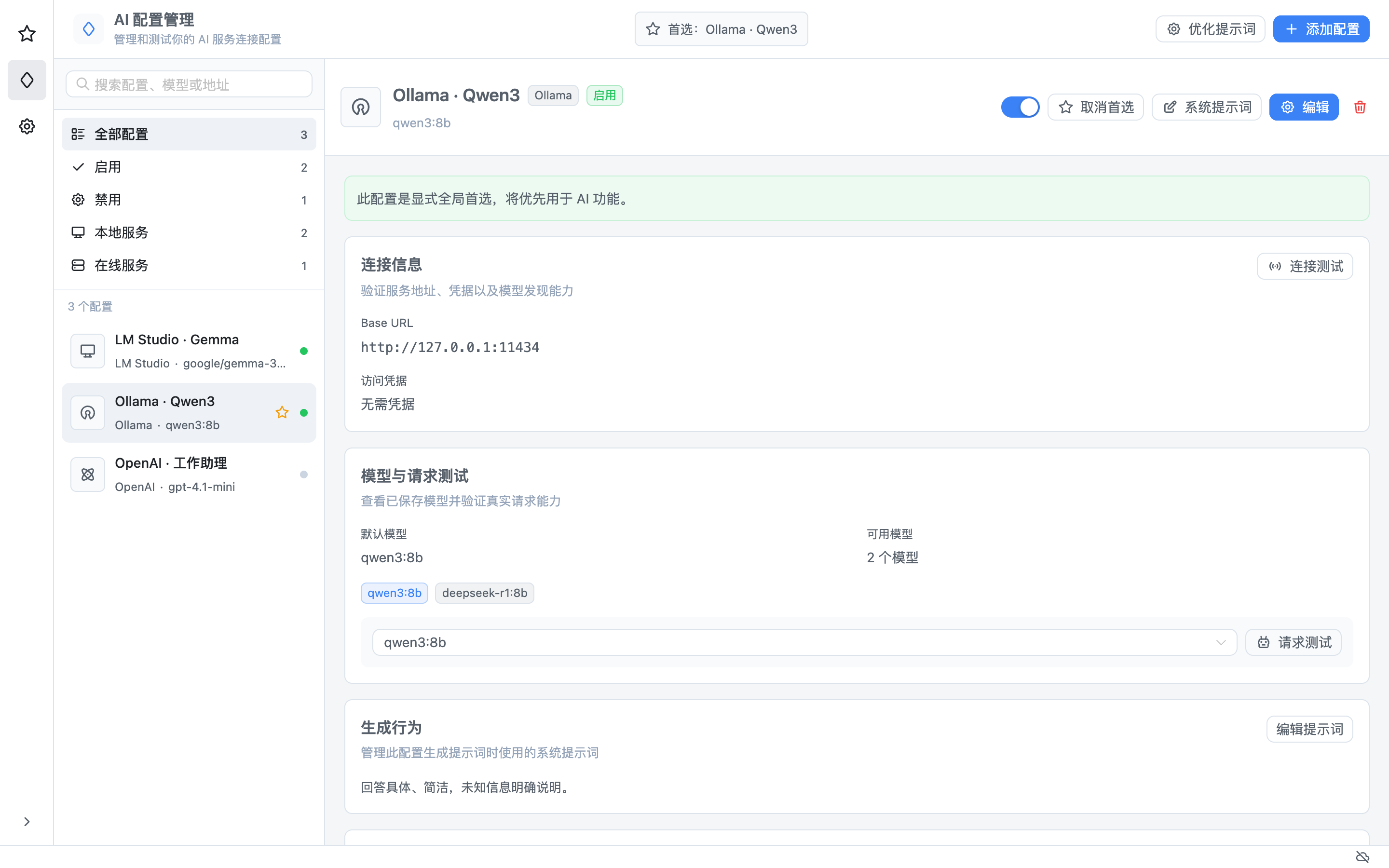Image resolution: width=1389 pixels, height=868 pixels.
Task: Select the qwen3:8b model tag
Action: [x=395, y=593]
